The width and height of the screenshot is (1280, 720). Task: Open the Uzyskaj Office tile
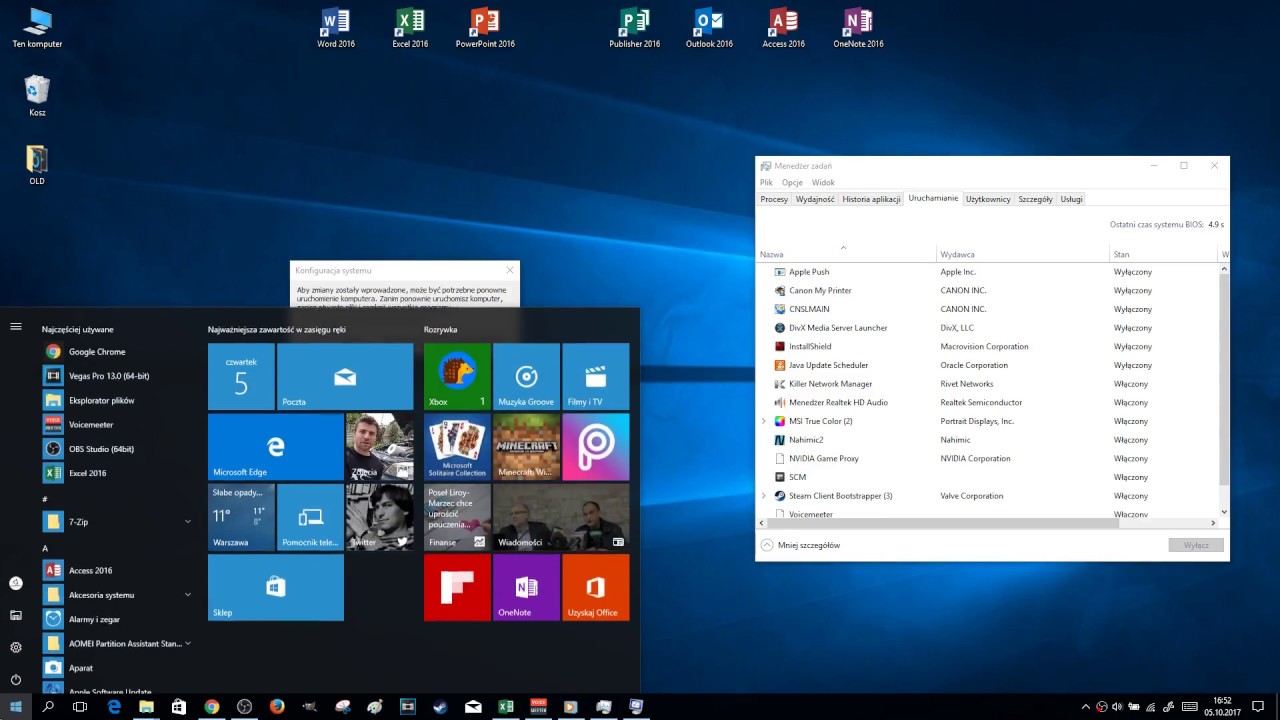click(x=596, y=588)
